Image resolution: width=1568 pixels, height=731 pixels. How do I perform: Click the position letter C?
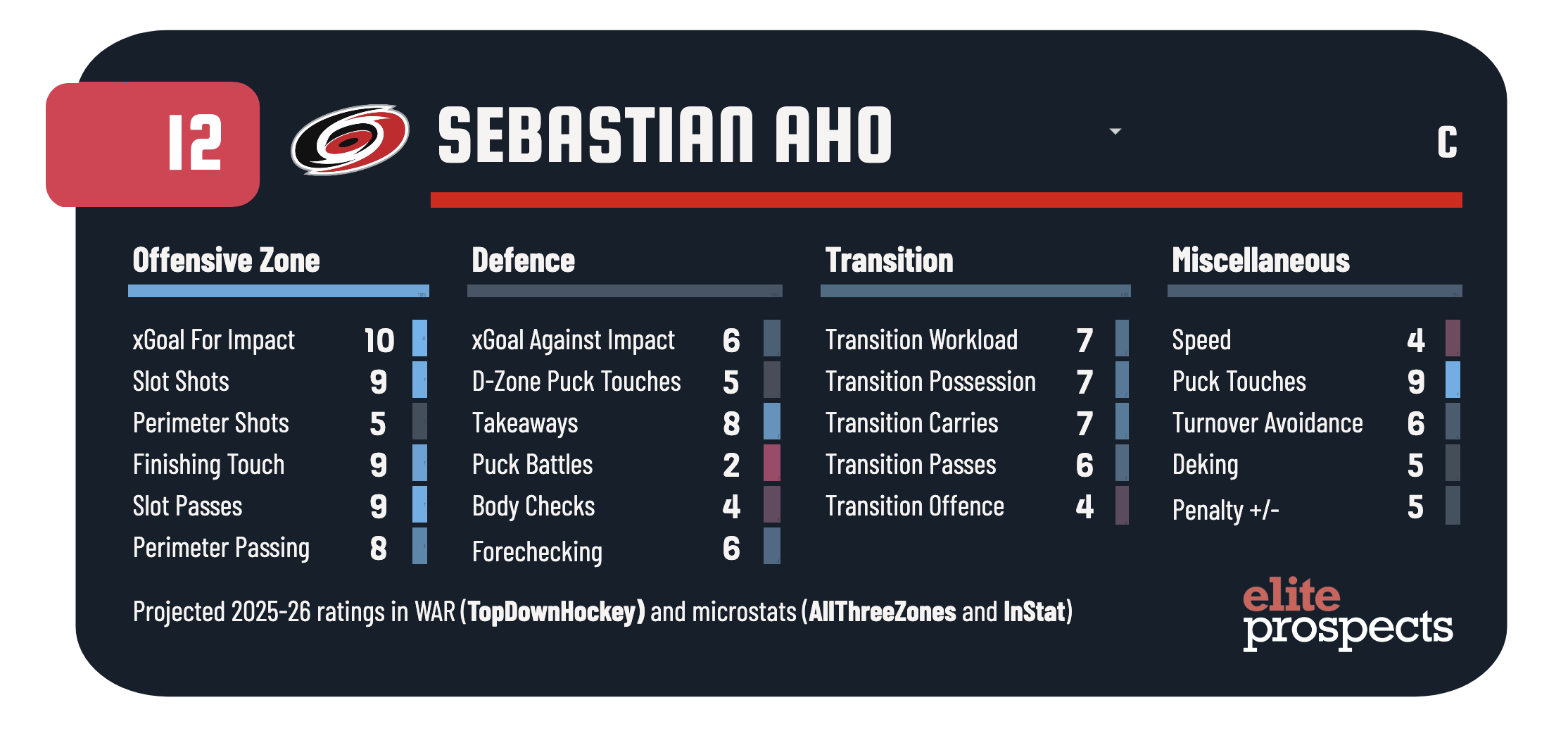pyautogui.click(x=1447, y=142)
